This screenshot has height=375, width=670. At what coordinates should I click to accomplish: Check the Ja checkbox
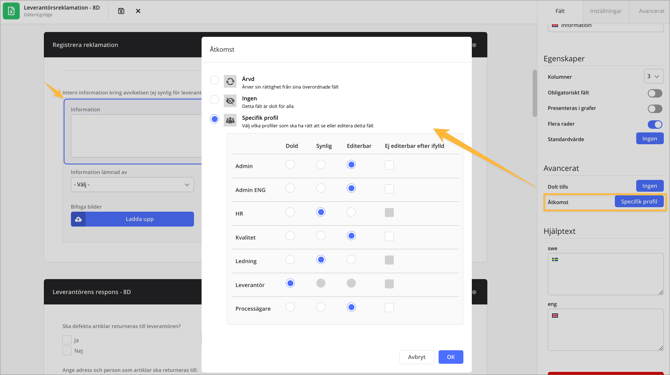click(67, 340)
